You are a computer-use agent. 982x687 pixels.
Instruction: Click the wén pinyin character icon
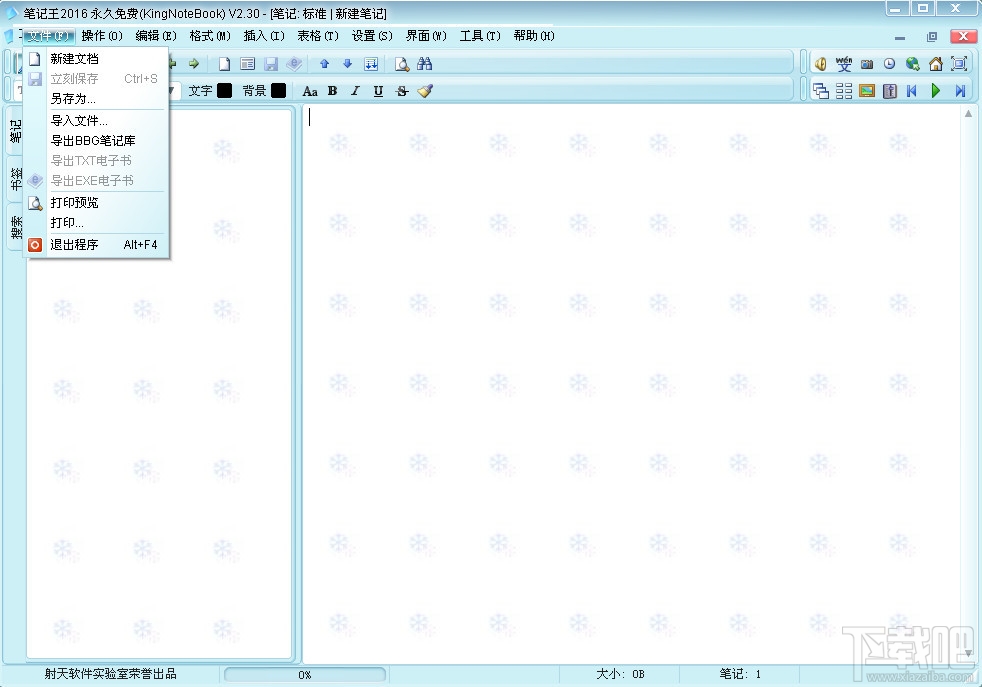click(x=844, y=64)
